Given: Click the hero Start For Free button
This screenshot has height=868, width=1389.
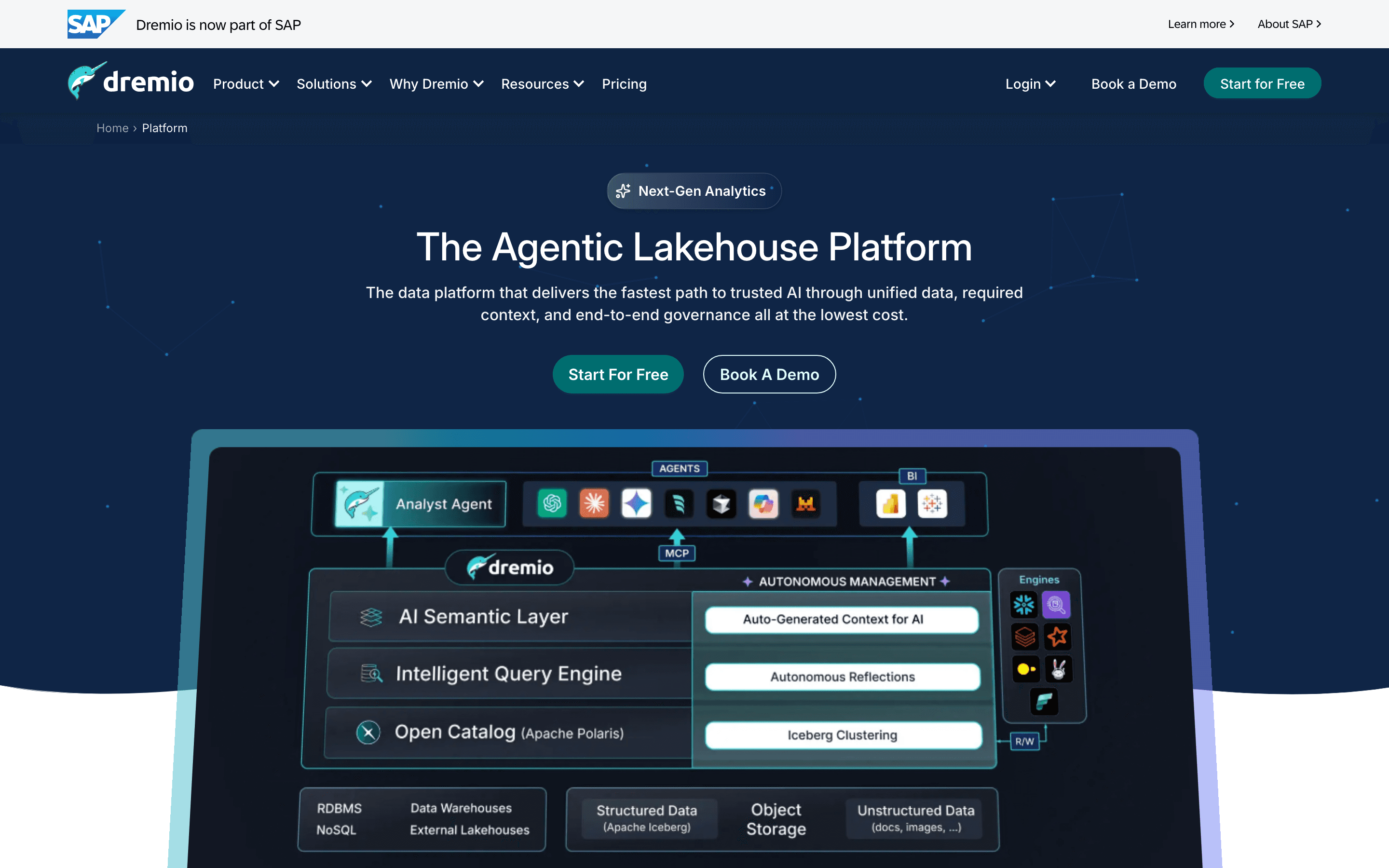Looking at the screenshot, I should coord(618,374).
